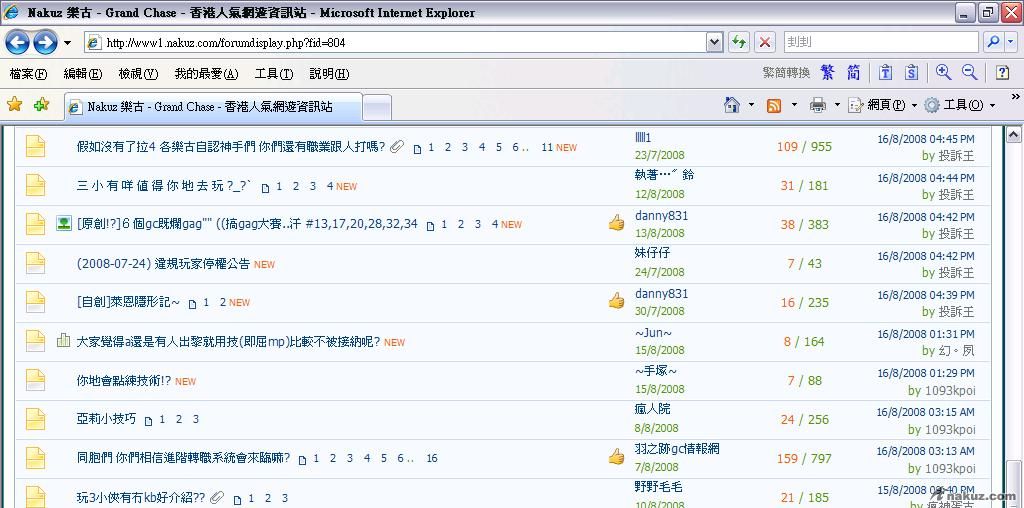Expand the address bar history dropdown
Viewport: 1024px width, 508px height.
[714, 42]
